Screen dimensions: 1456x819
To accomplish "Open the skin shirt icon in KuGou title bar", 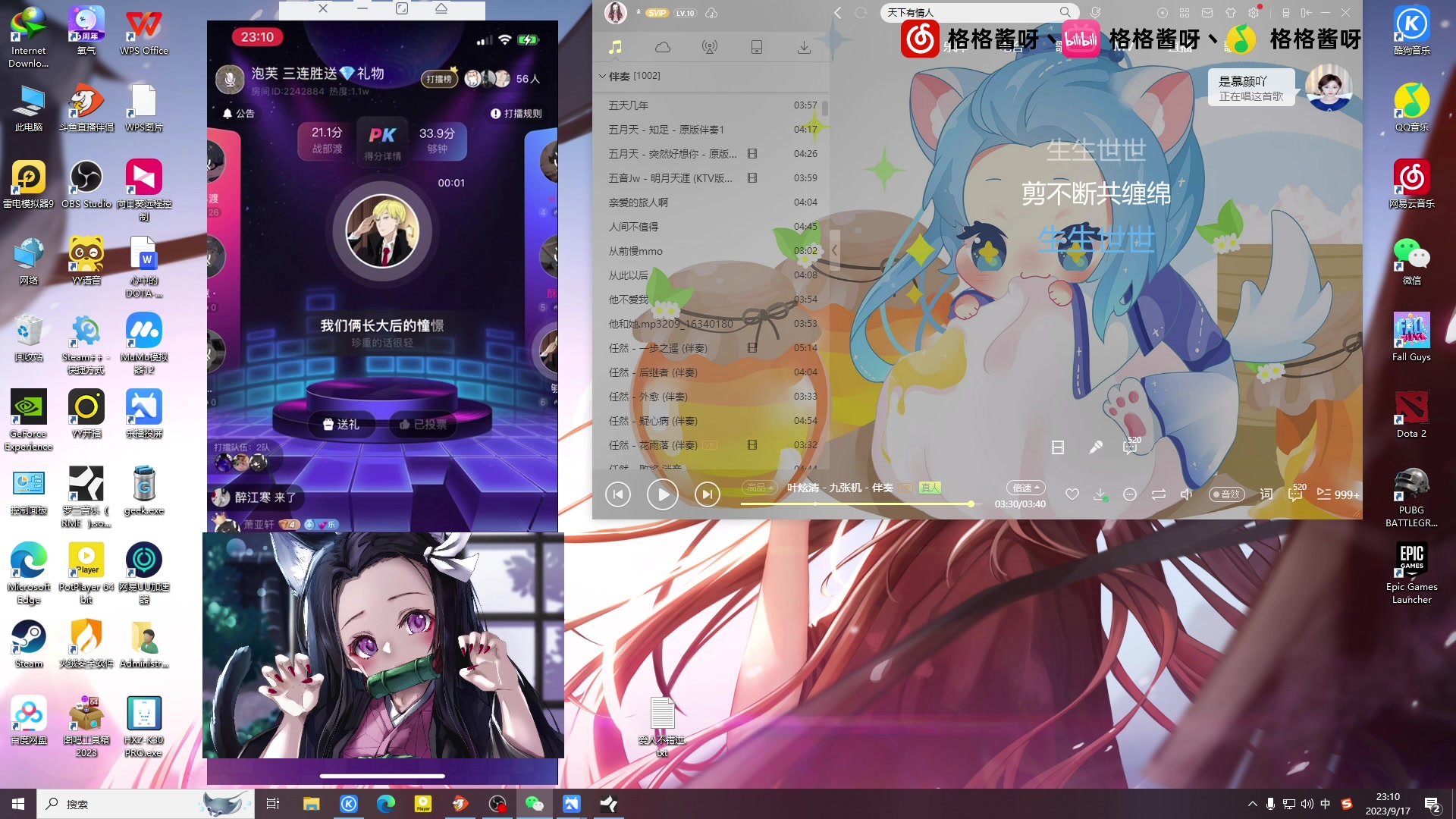I will click(x=1231, y=13).
